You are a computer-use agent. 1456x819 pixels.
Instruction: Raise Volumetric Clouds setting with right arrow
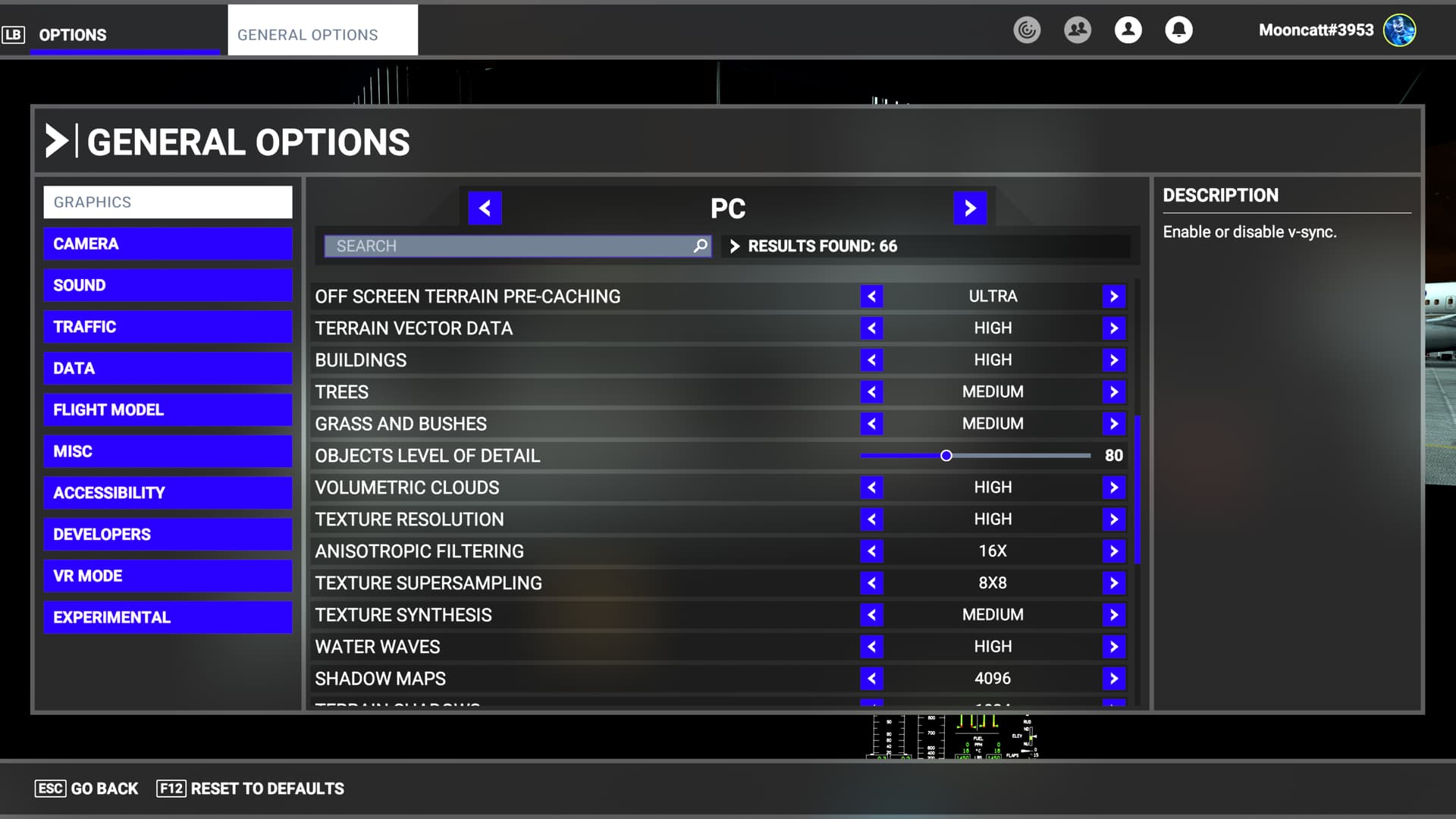(1113, 488)
